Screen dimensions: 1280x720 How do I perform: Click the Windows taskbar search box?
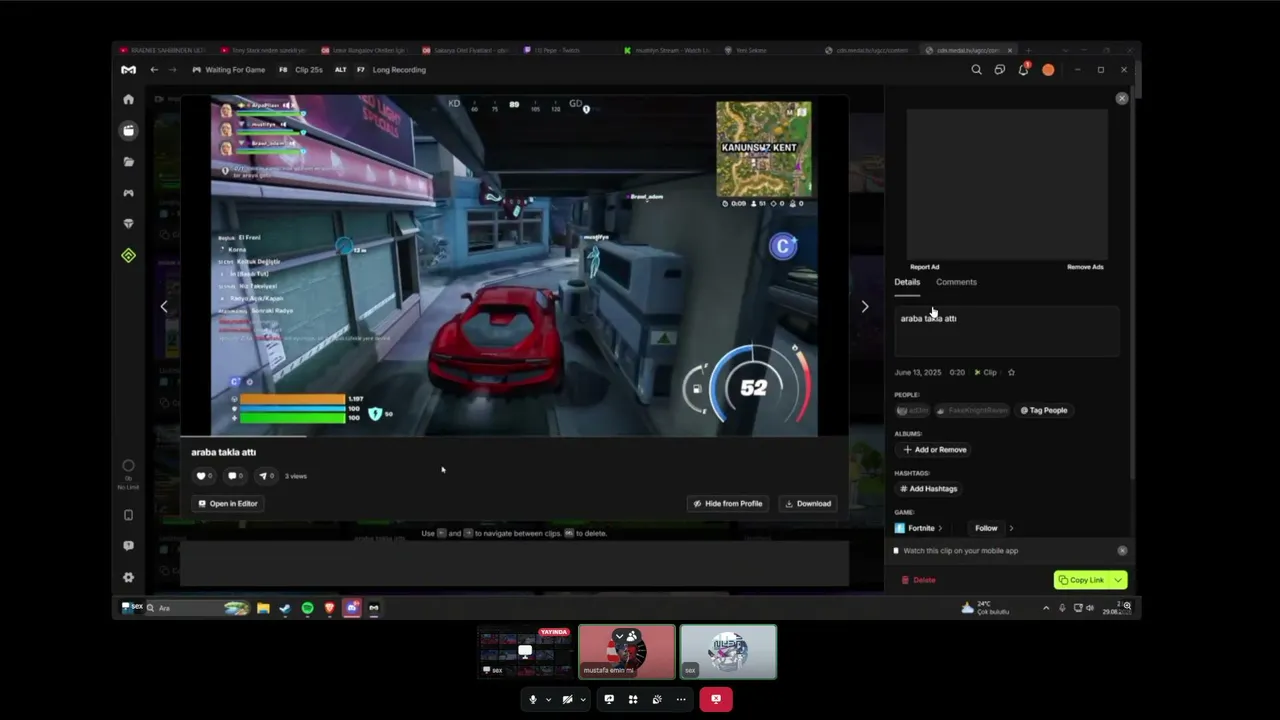[196, 608]
